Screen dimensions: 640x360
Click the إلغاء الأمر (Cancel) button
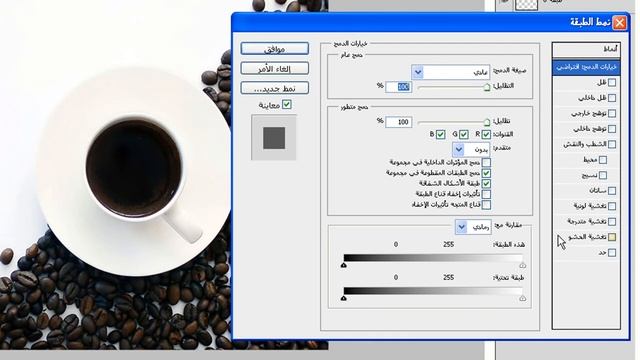coord(274,68)
